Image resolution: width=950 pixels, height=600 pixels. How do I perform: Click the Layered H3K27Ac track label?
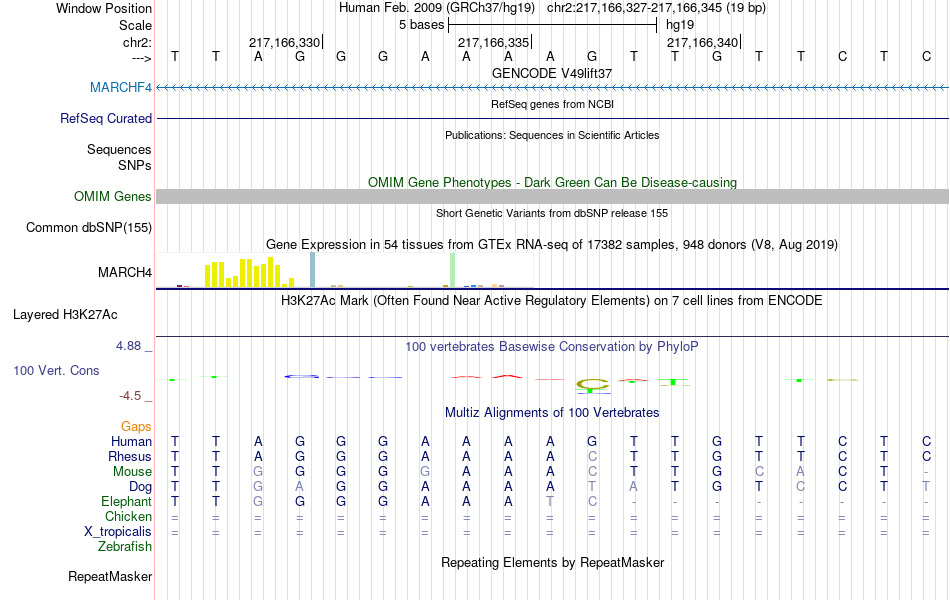point(65,315)
